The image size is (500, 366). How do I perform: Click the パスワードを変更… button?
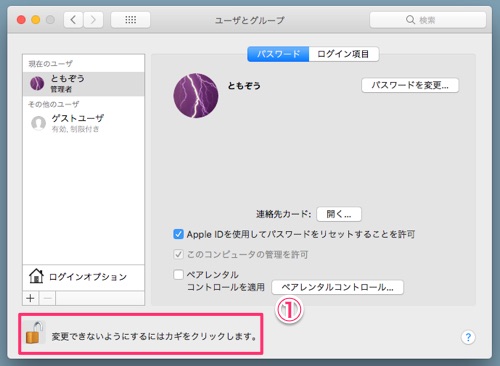pyautogui.click(x=410, y=85)
